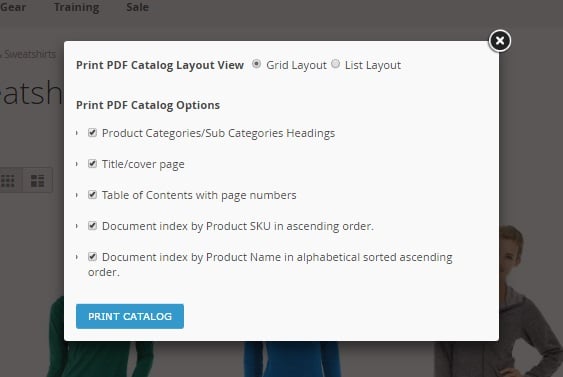Close the print catalog popup
Viewport: 563px width, 377px height.
pyautogui.click(x=499, y=41)
